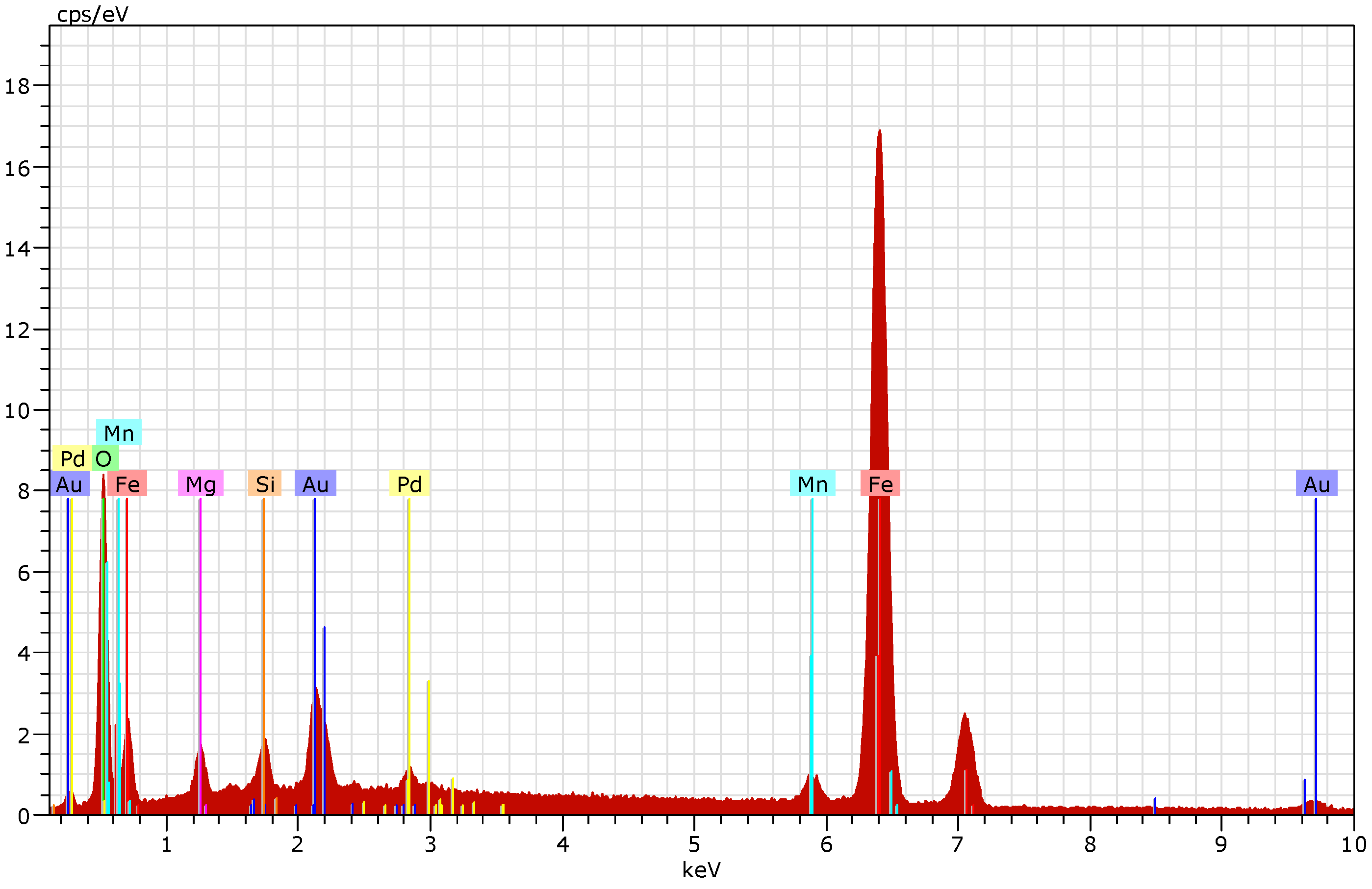
Task: Click the Mg element label
Action: [x=200, y=483]
